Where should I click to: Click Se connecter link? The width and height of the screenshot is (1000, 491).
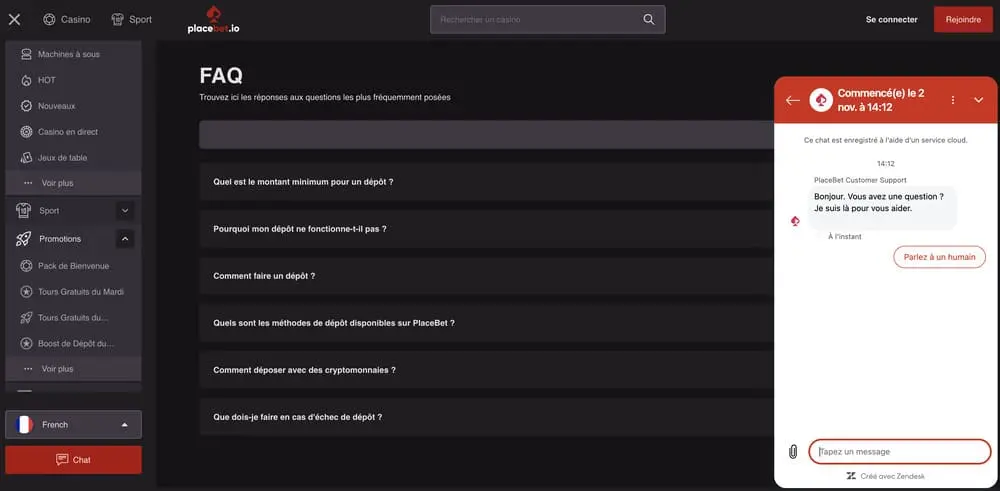pyautogui.click(x=891, y=19)
